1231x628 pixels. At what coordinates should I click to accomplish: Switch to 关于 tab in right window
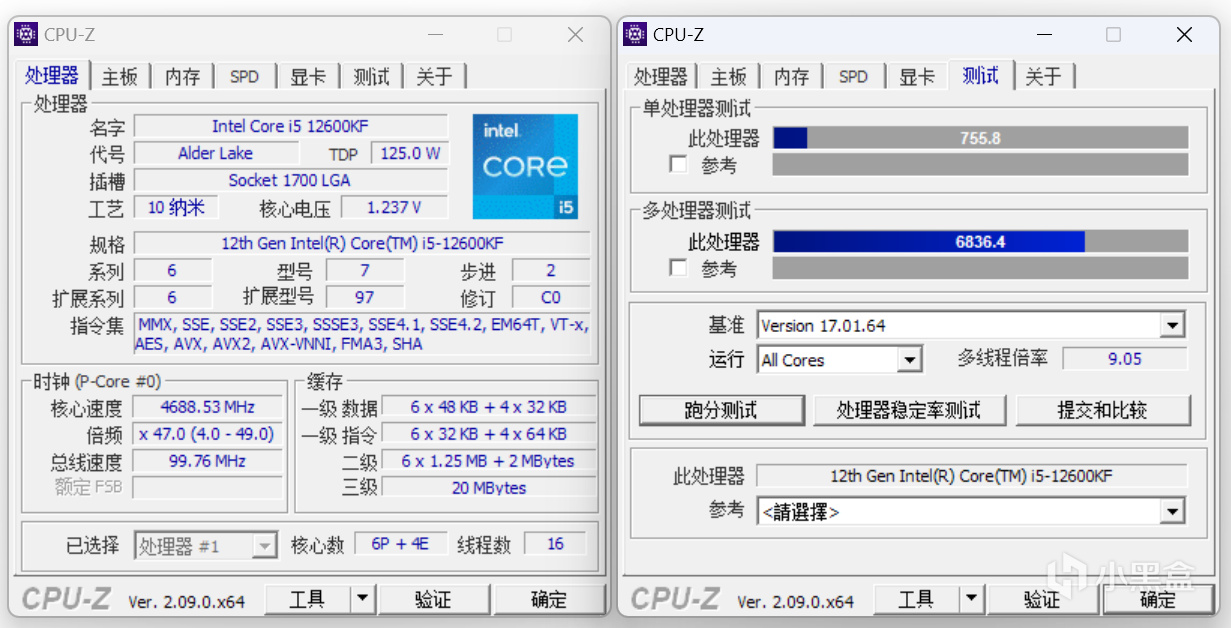pos(1044,77)
